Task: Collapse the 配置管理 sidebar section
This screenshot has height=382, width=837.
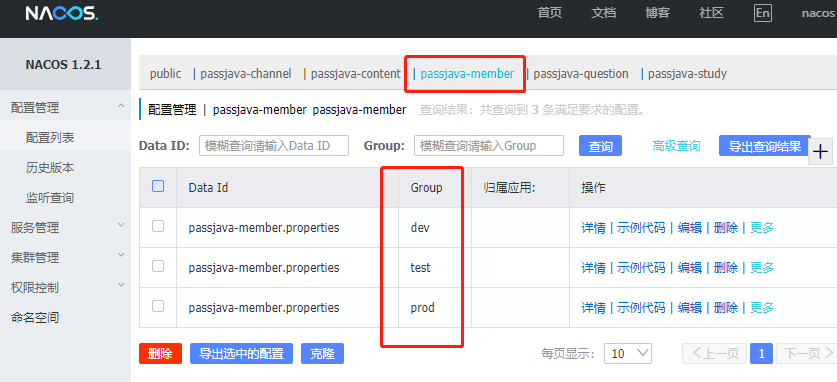Action: [121, 107]
